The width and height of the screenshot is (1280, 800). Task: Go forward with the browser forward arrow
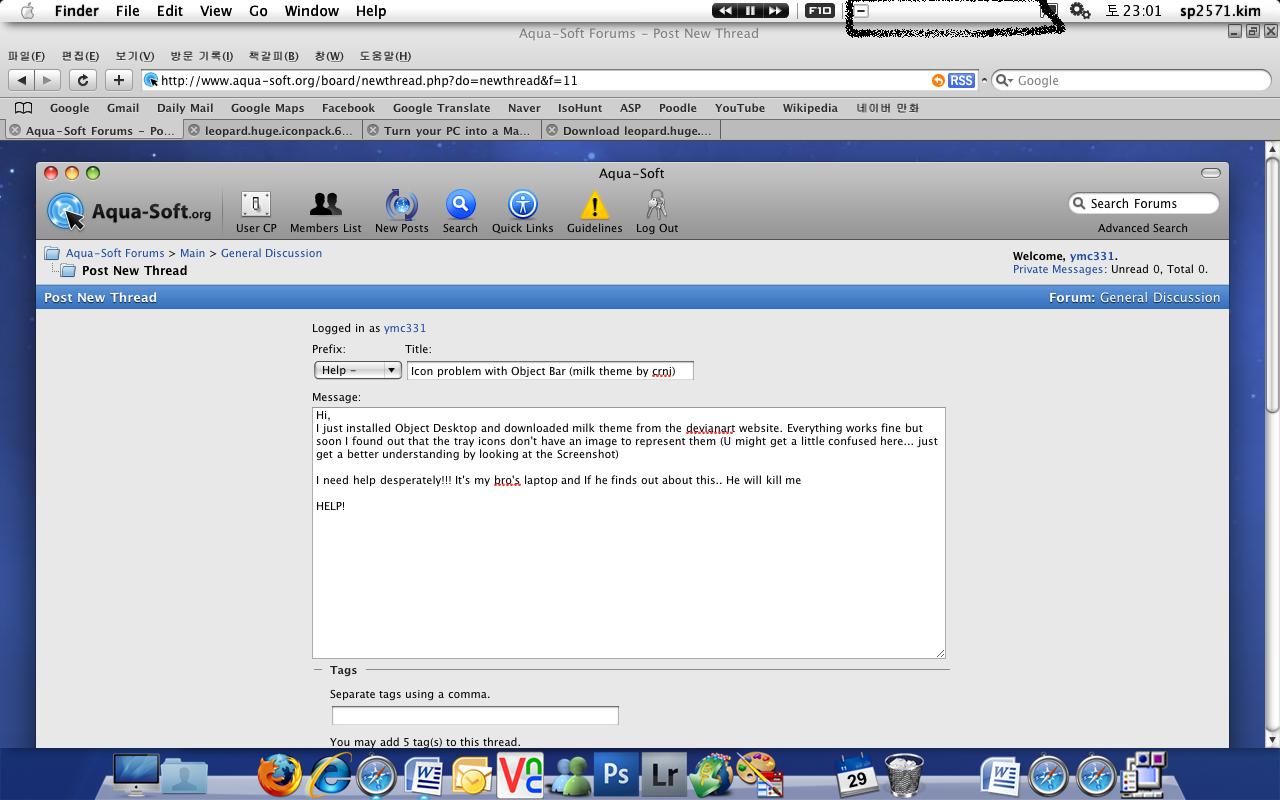(47, 80)
